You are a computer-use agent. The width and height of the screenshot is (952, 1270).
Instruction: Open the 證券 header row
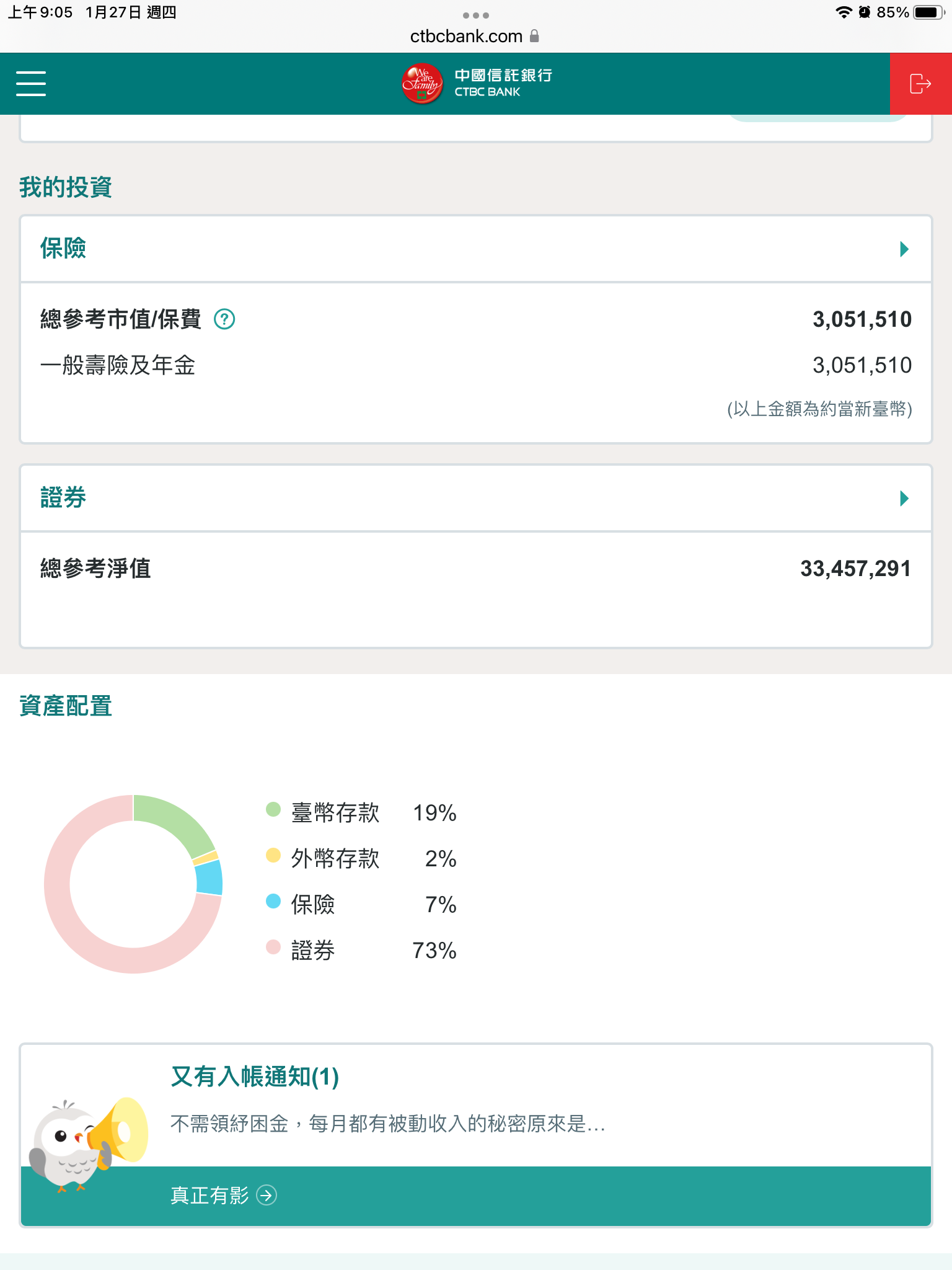pyautogui.click(x=476, y=499)
